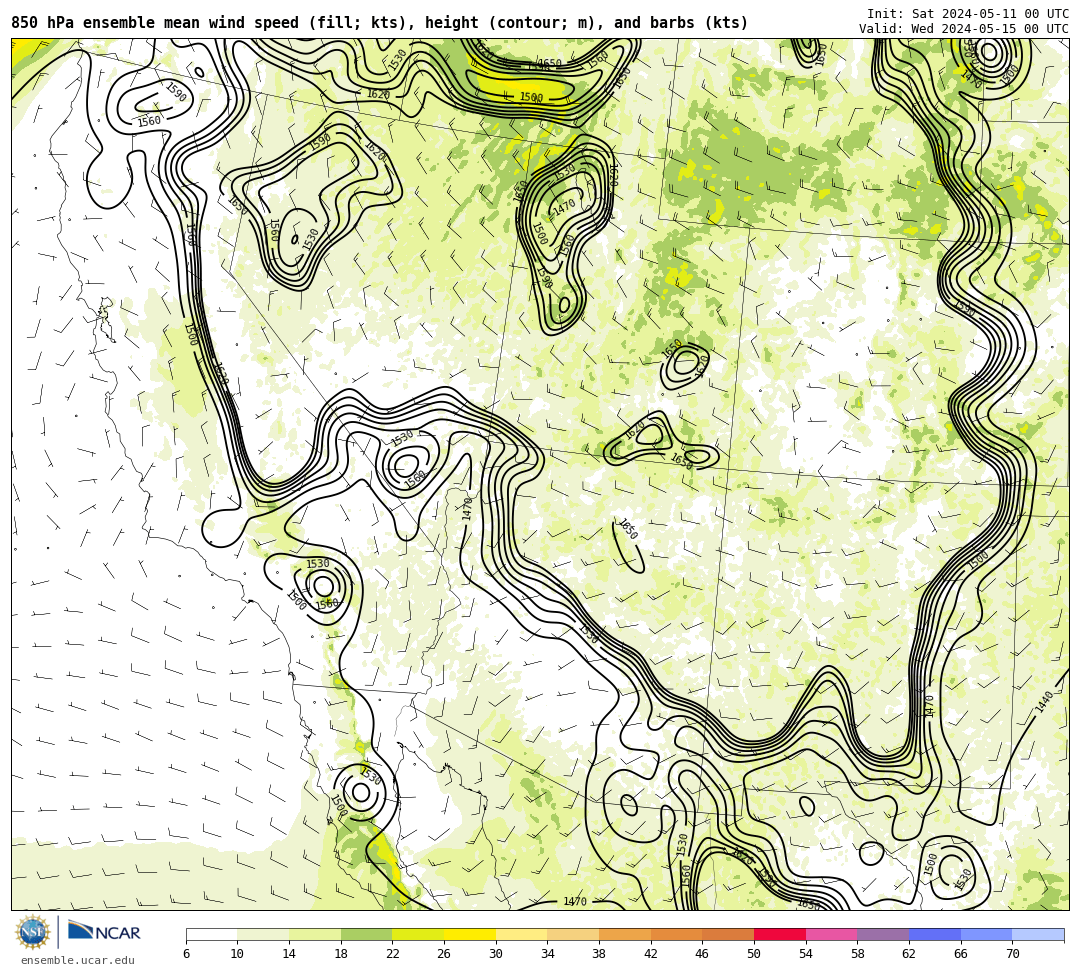The width and height of the screenshot is (1080, 973).
Task: Click colorbar tick label 58
Action: tap(858, 954)
